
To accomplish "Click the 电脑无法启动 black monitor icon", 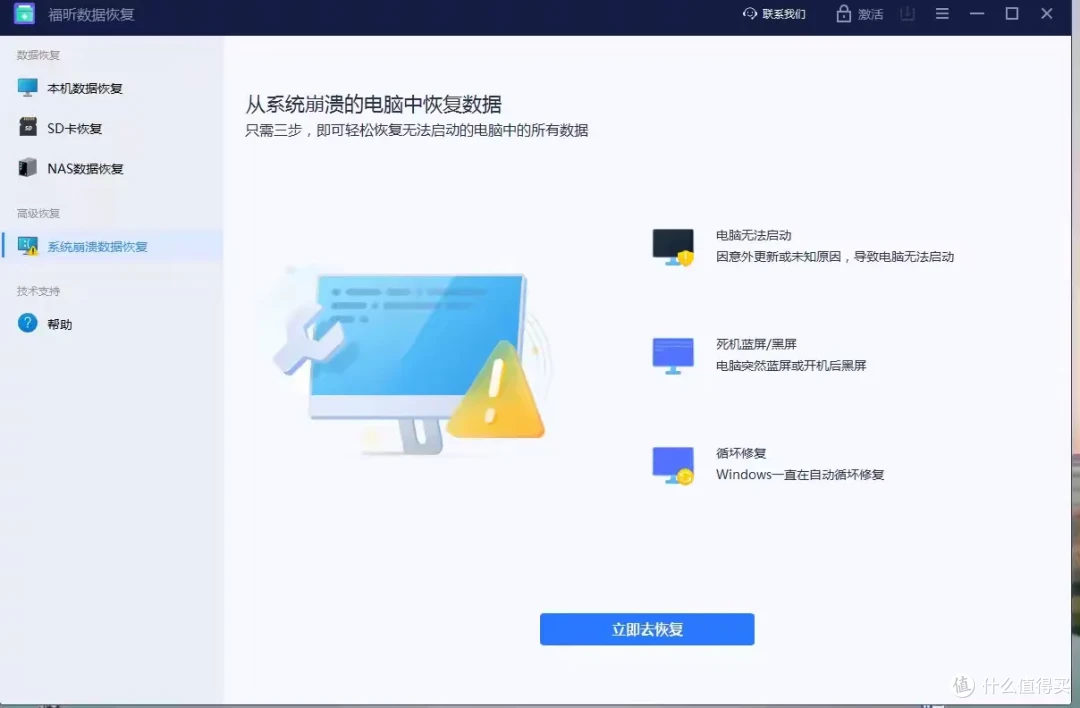I will [673, 247].
